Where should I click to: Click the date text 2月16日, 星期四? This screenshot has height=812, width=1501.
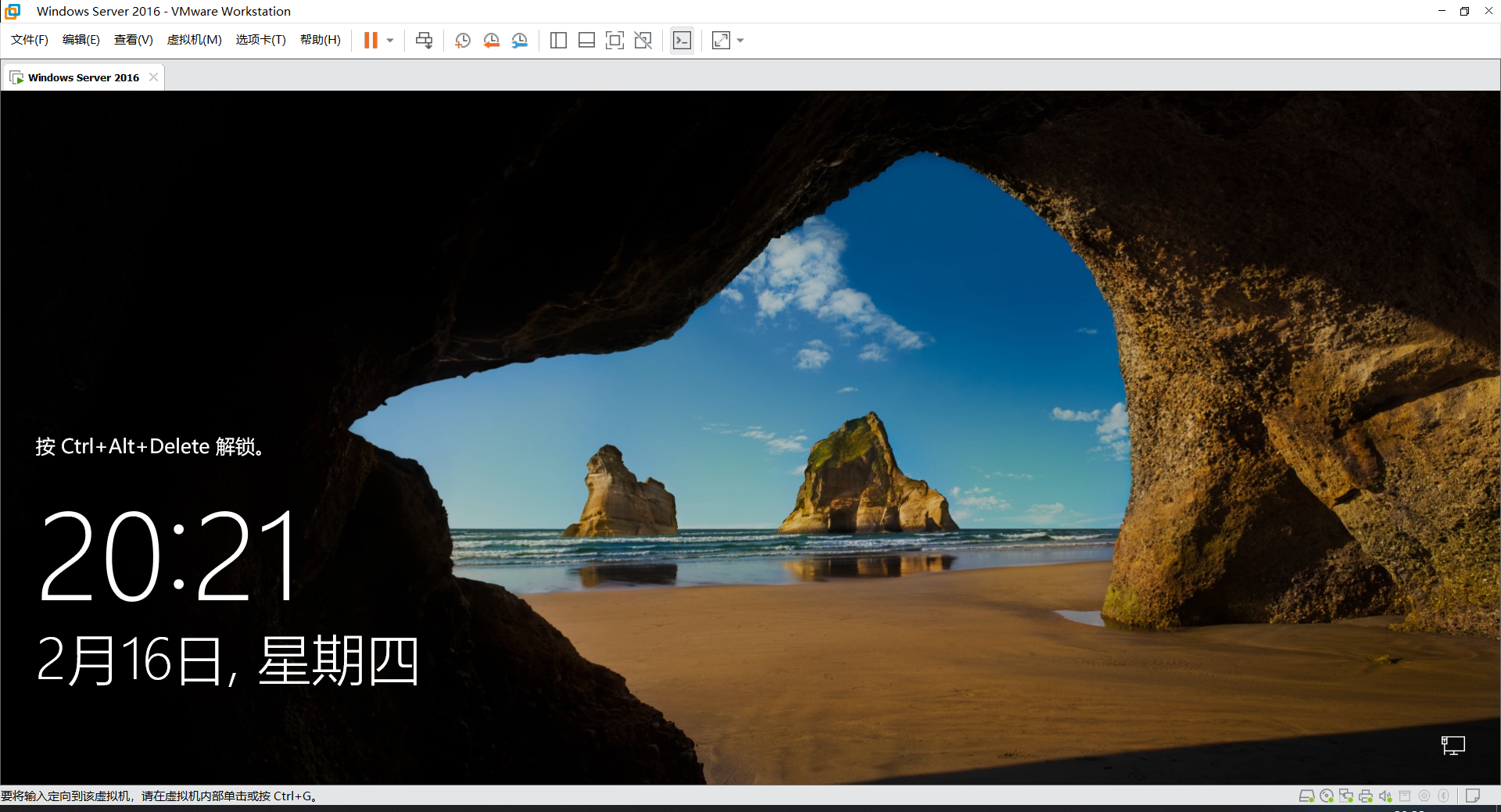(x=227, y=661)
